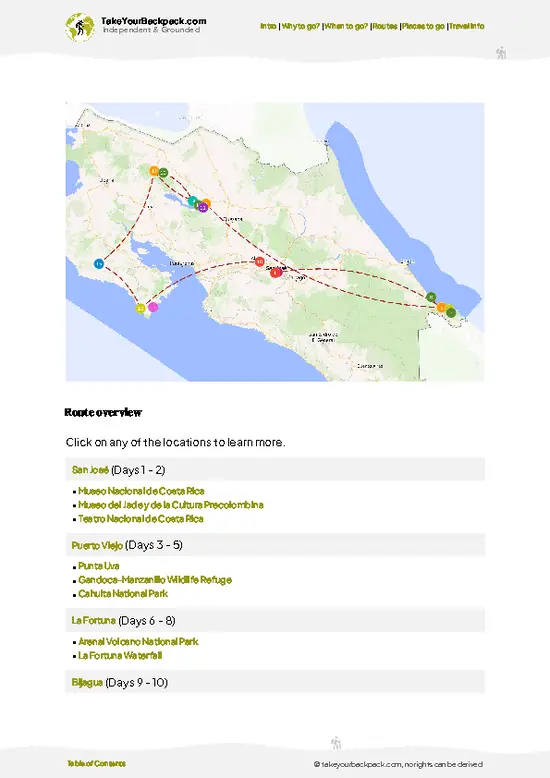Select the purple map marker
This screenshot has width=550, height=778.
pyautogui.click(x=202, y=207)
